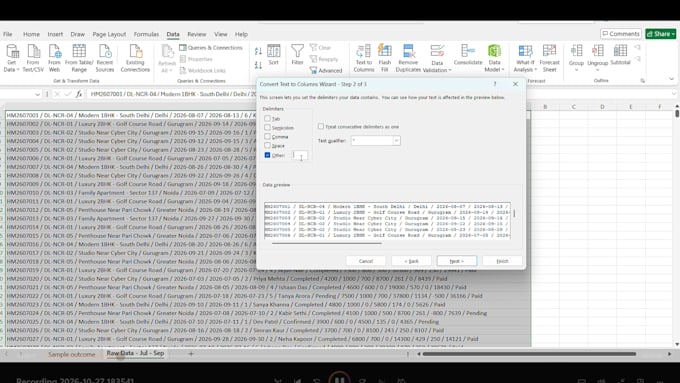Click the worksheet horizontal scrollbar
The width and height of the screenshot is (680, 383).
(x=529, y=354)
